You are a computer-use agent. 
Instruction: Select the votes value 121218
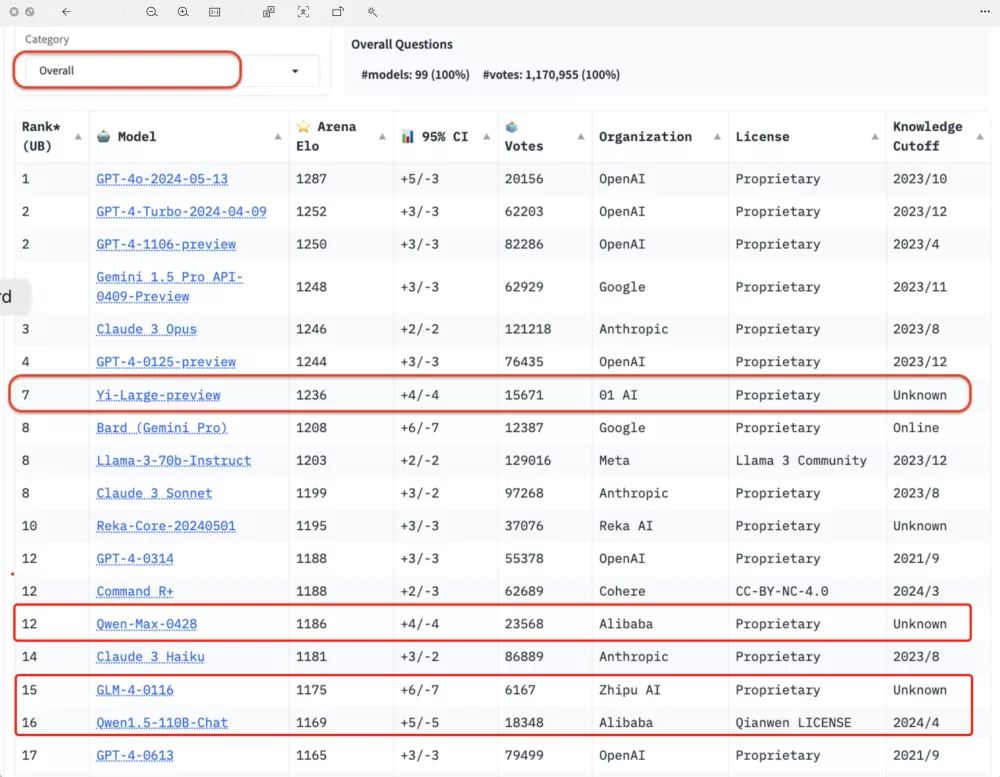tap(527, 329)
